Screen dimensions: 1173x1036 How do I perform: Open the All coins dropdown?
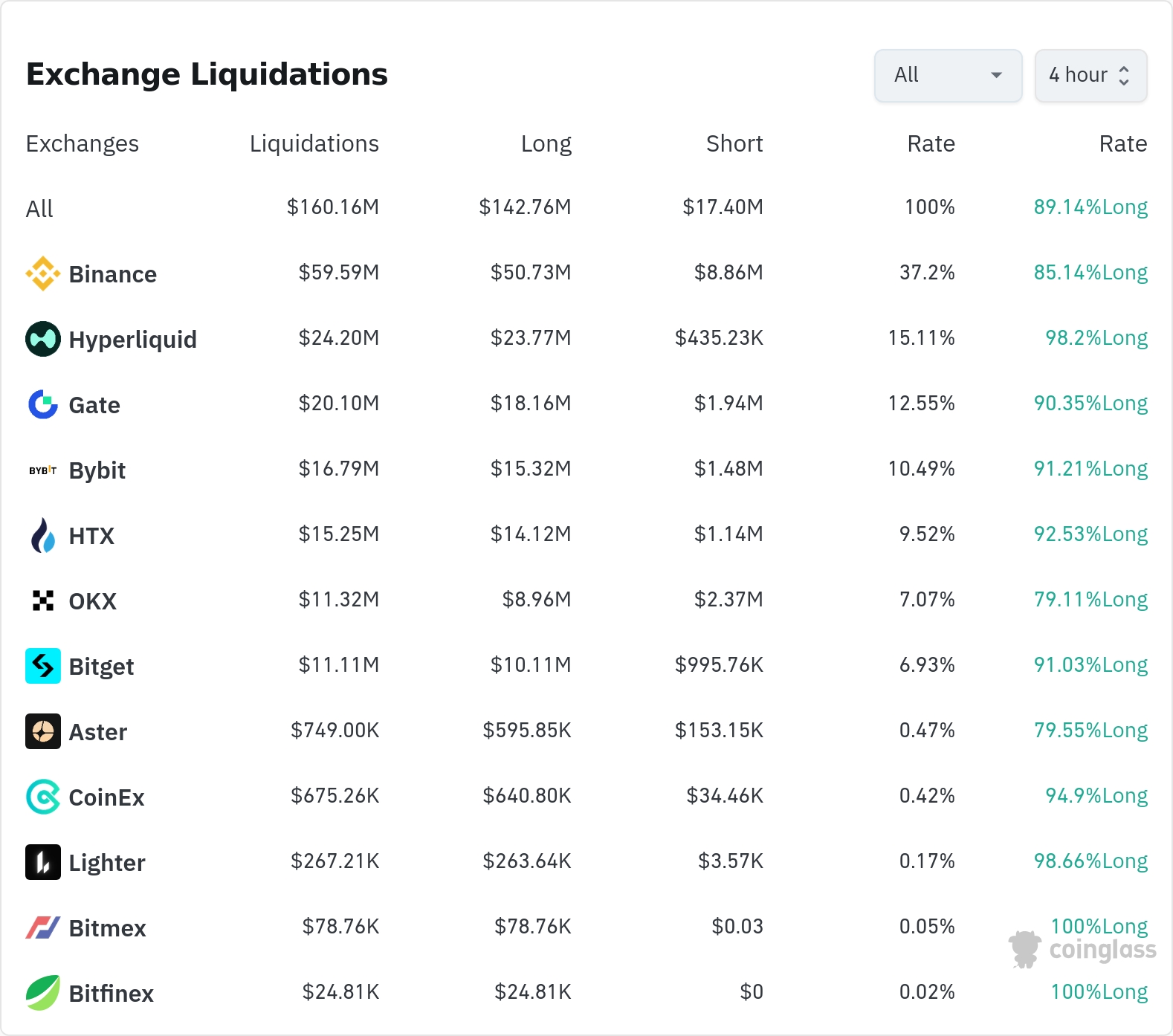tap(948, 75)
